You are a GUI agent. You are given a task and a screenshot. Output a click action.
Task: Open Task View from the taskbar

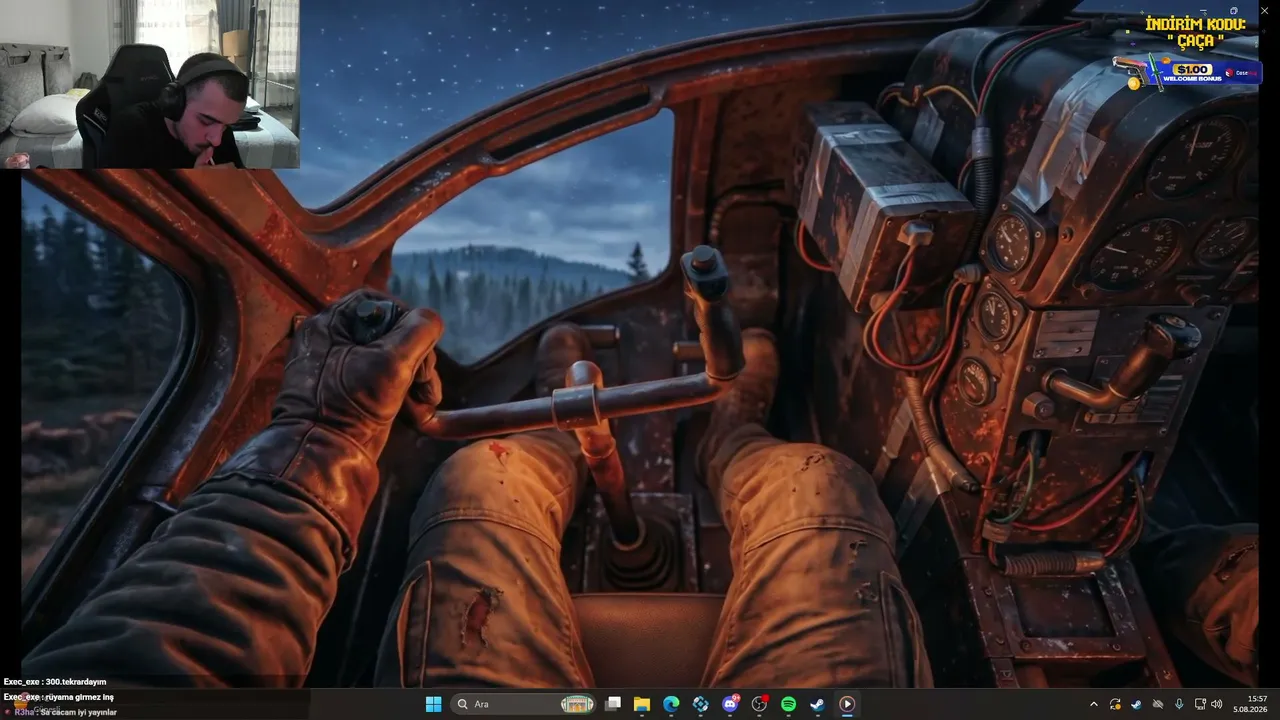[x=613, y=704]
